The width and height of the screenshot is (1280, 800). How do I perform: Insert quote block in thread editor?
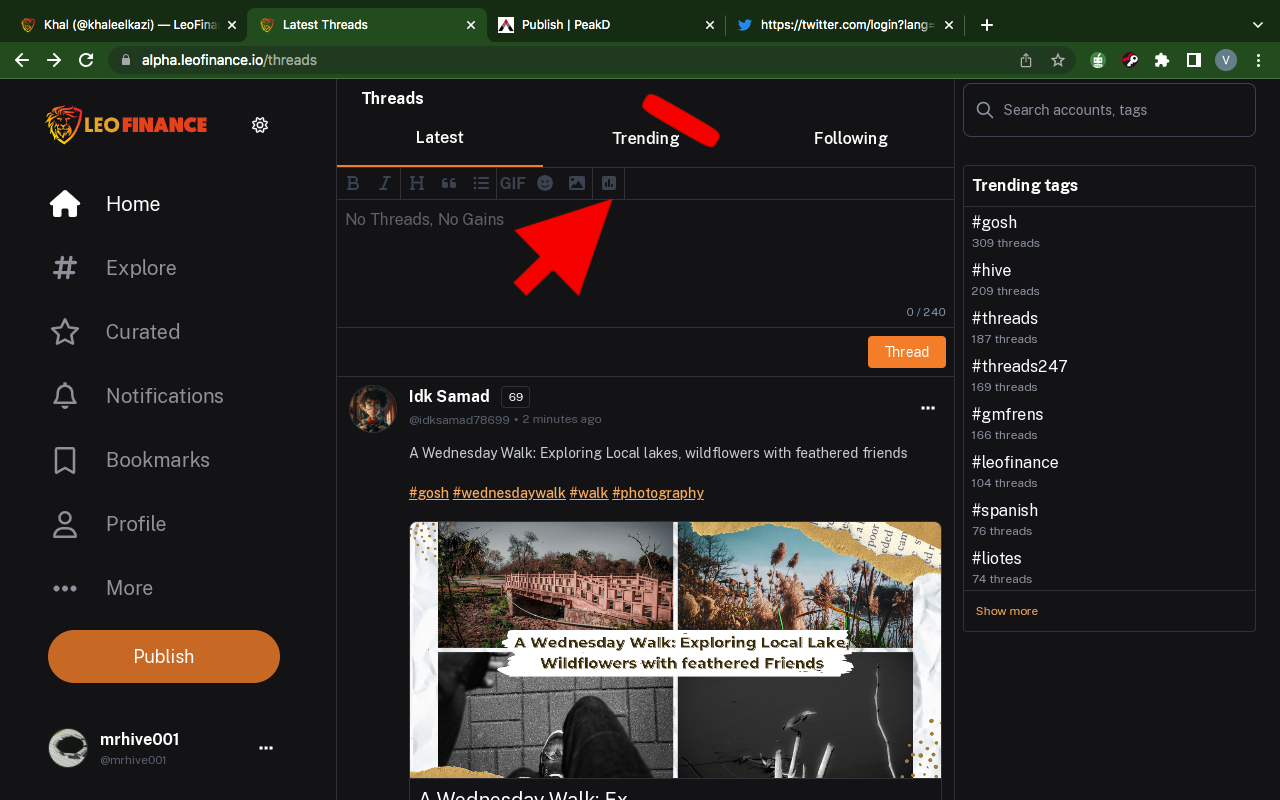(449, 183)
